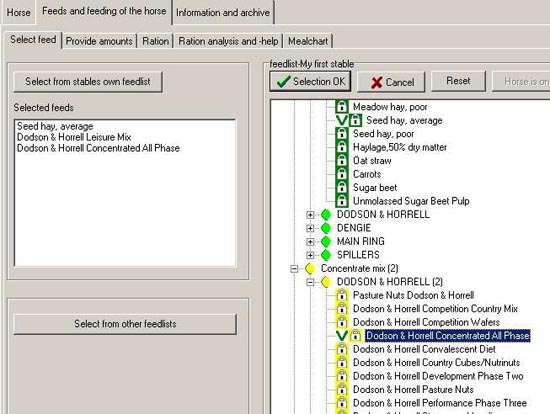Select Dodson & Horrell Competition Country Mix row

tap(435, 309)
